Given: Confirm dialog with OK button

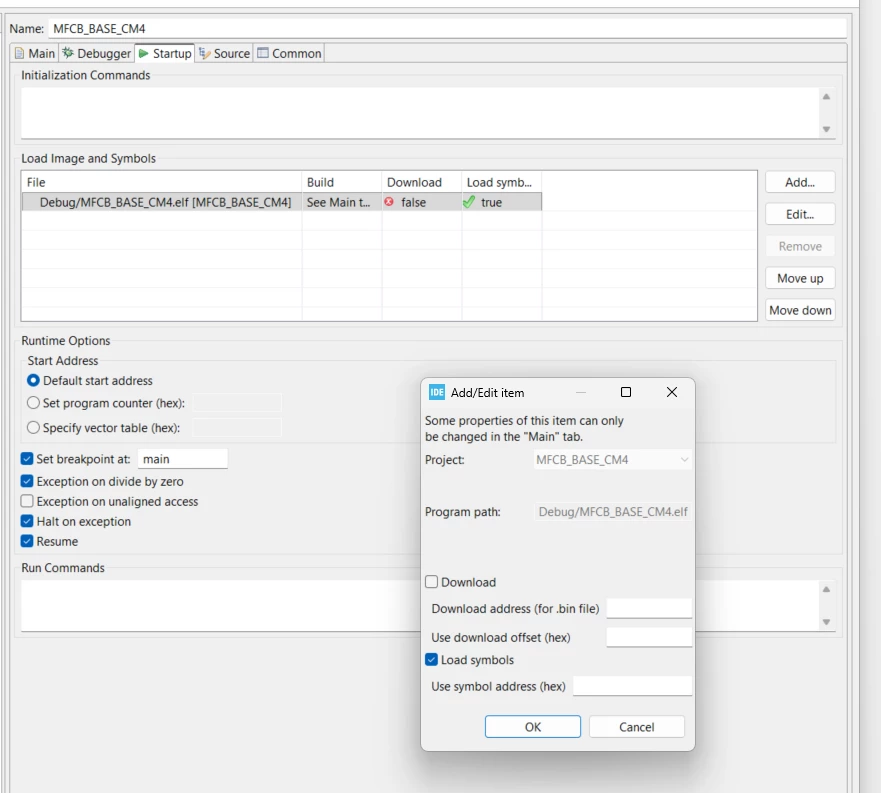Looking at the screenshot, I should [533, 727].
